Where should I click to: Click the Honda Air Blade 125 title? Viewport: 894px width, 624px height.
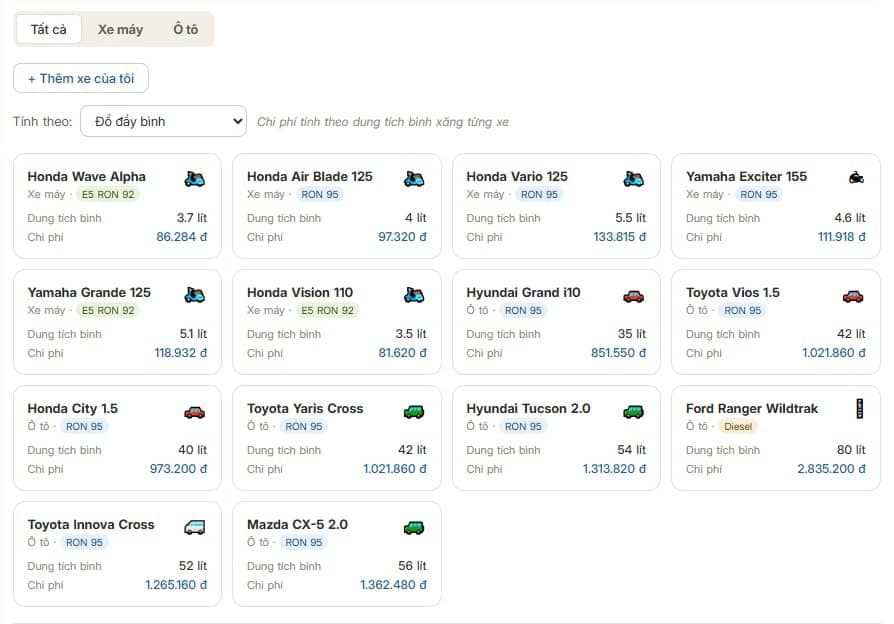(x=310, y=176)
